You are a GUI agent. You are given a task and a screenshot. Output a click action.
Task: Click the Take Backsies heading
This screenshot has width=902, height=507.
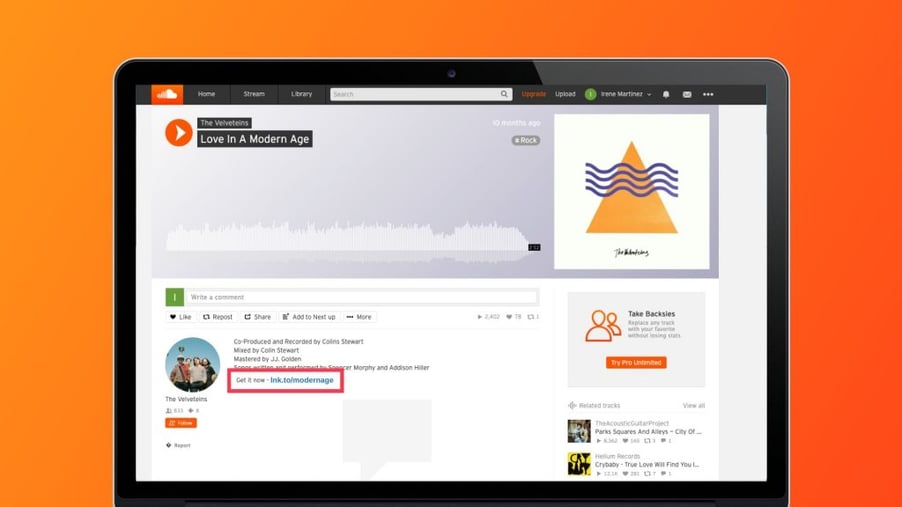pyautogui.click(x=651, y=314)
